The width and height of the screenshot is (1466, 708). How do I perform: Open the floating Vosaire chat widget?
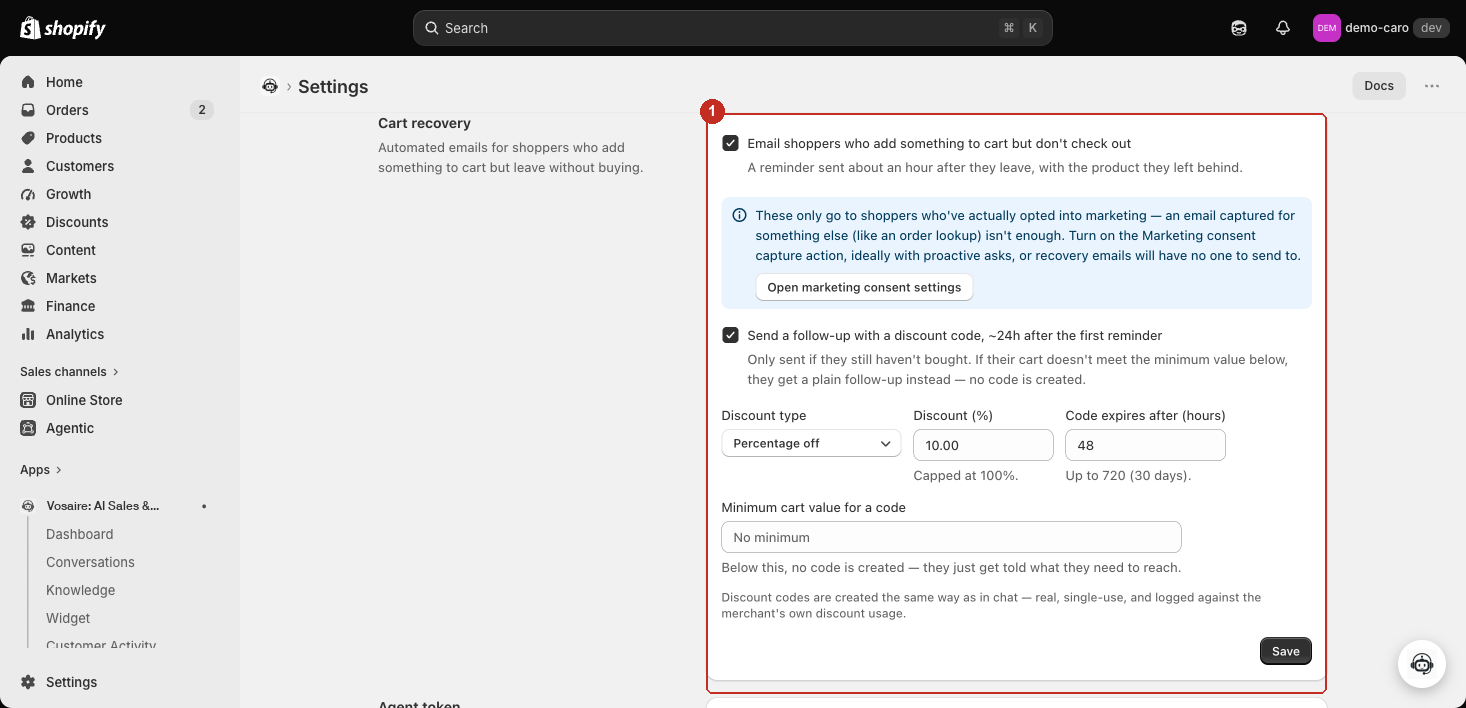click(1421, 664)
